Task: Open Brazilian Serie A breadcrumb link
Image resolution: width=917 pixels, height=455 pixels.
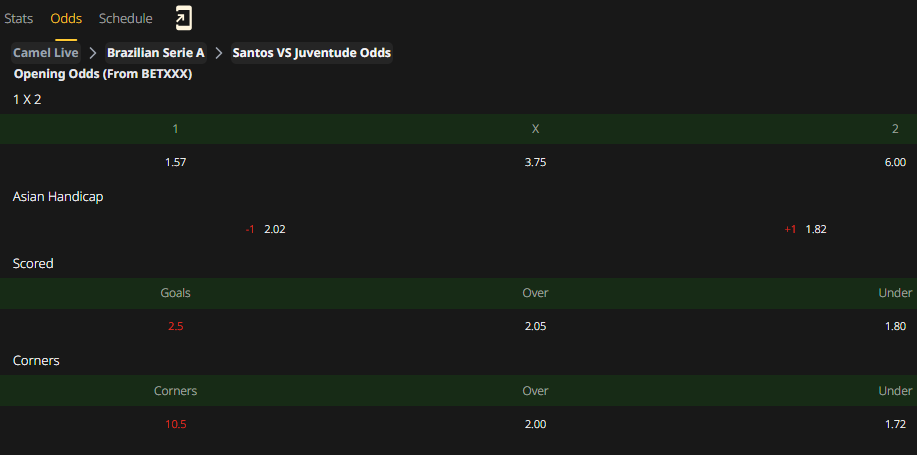Action: [x=156, y=53]
